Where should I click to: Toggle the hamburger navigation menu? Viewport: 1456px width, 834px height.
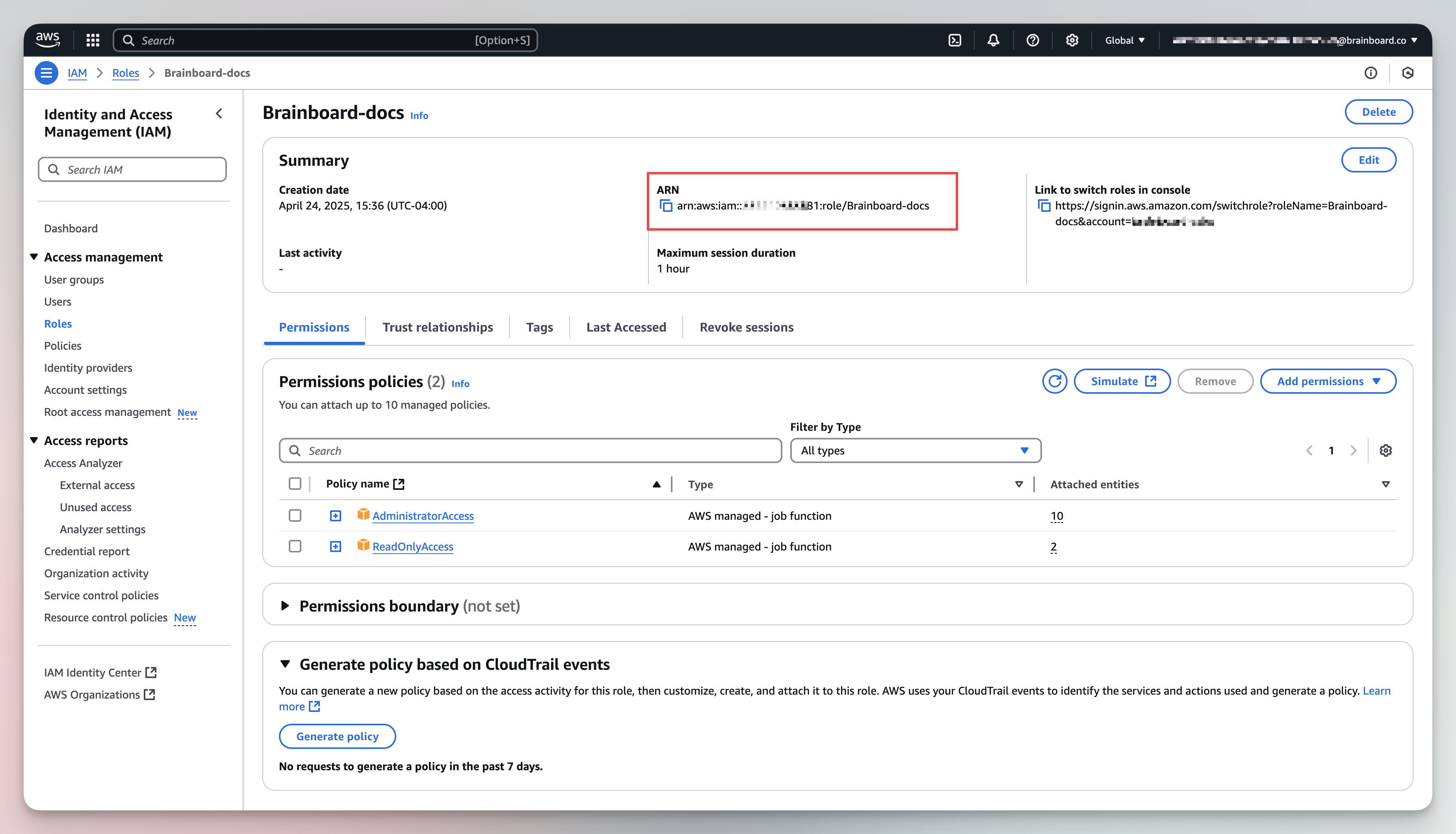click(x=46, y=73)
